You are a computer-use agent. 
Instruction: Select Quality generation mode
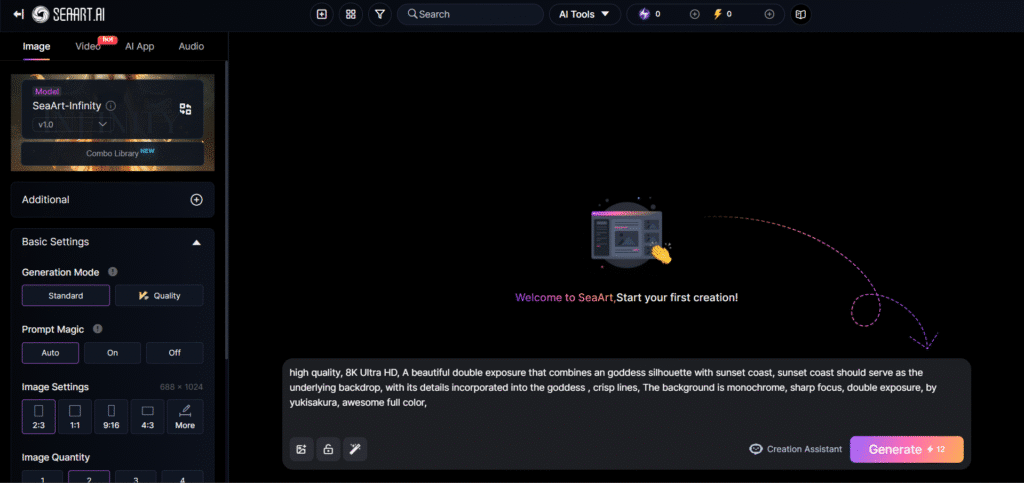coord(159,295)
